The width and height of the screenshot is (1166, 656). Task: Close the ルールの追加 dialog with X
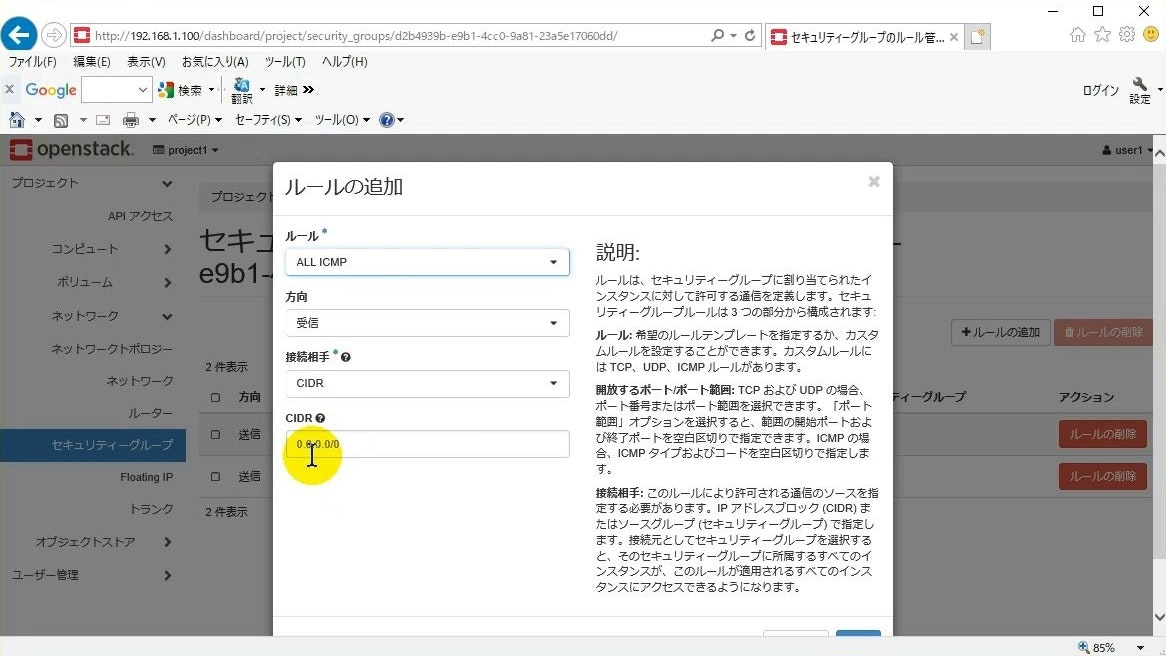click(x=874, y=181)
